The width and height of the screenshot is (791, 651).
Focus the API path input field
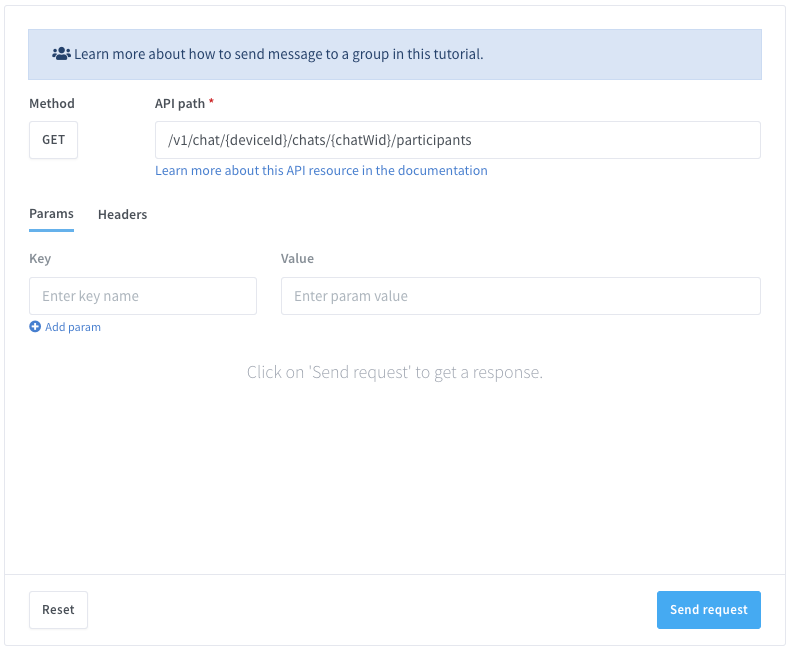click(x=600, y=140)
